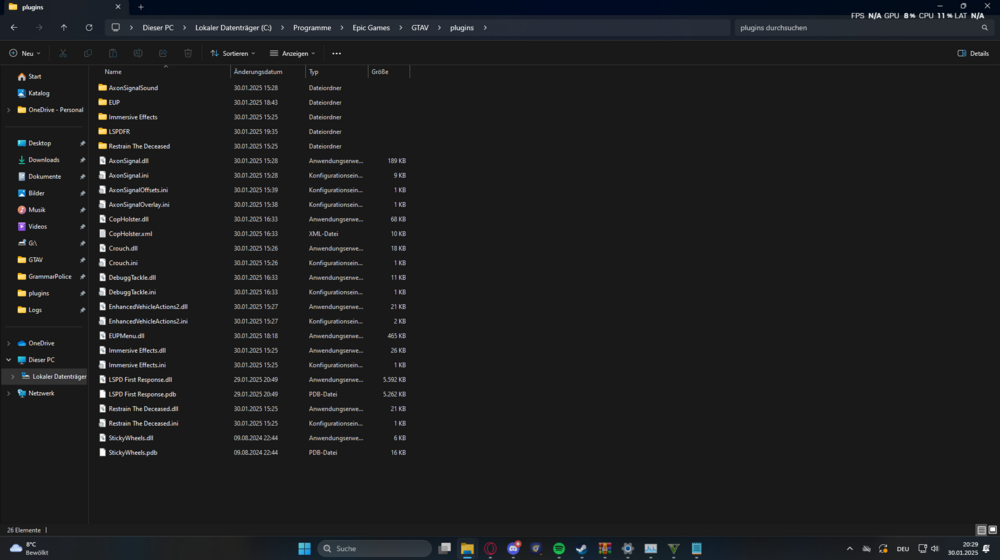1000x560 pixels.
Task: Click GTAV breadcrumb in address bar
Action: (420, 28)
